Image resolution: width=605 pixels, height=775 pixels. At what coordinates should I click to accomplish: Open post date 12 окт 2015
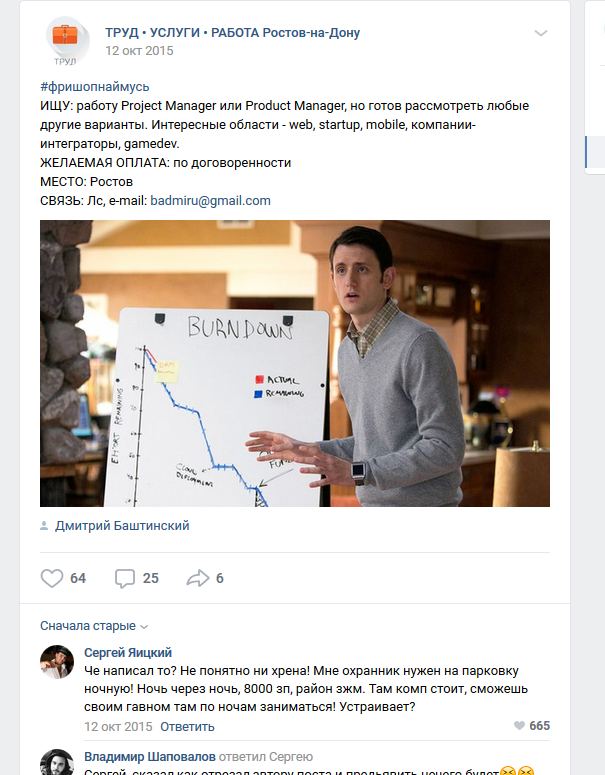tap(139, 50)
